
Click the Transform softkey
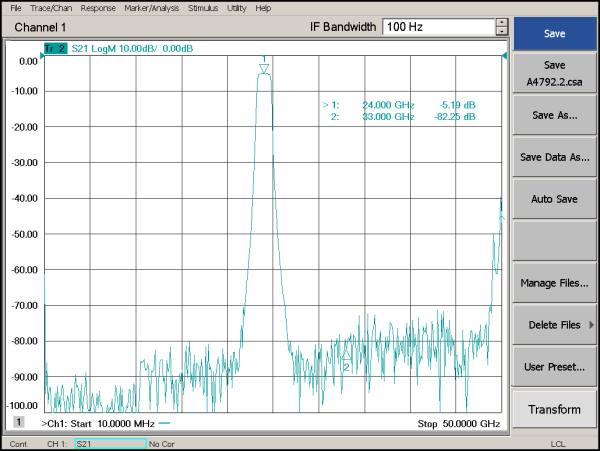(x=554, y=409)
